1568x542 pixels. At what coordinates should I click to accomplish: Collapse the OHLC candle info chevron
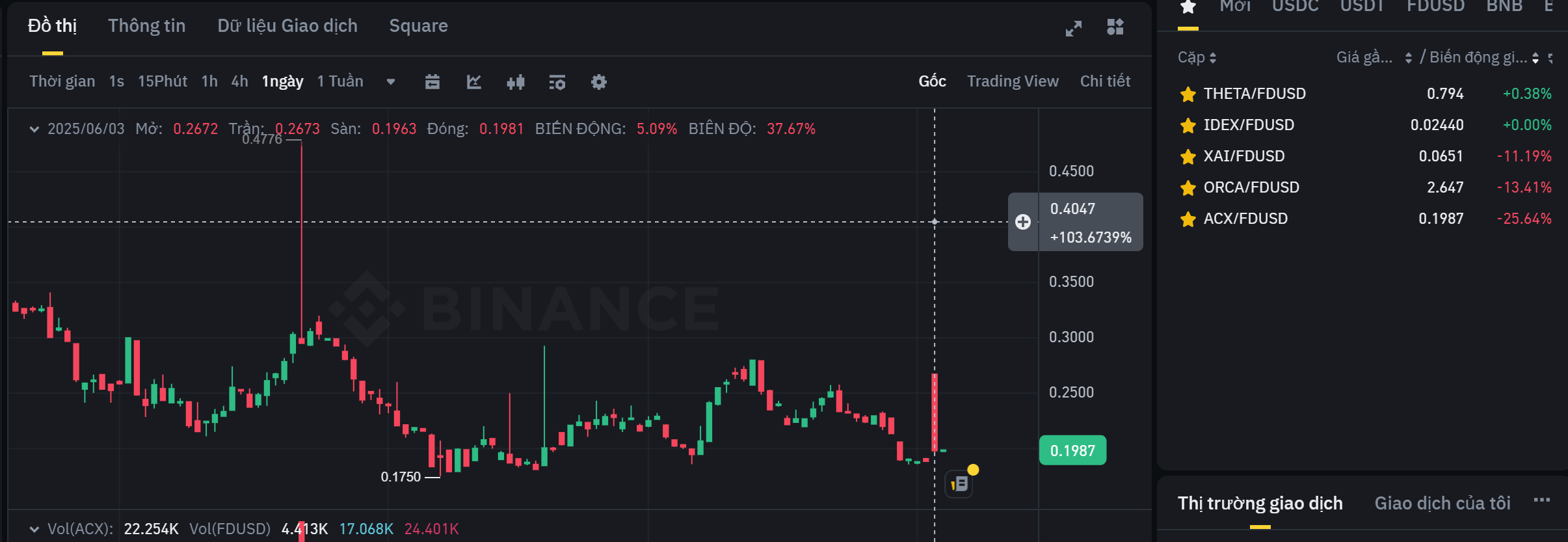pos(34,129)
